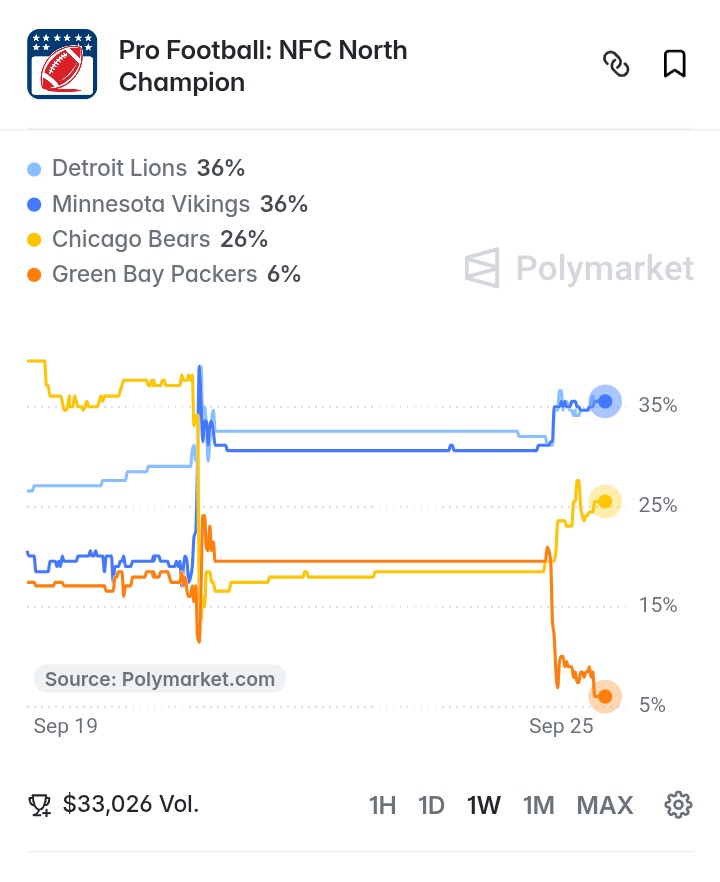Screen dimensions: 720x882
Task: Click the blue Vikings endpoint marker
Action: tap(605, 401)
